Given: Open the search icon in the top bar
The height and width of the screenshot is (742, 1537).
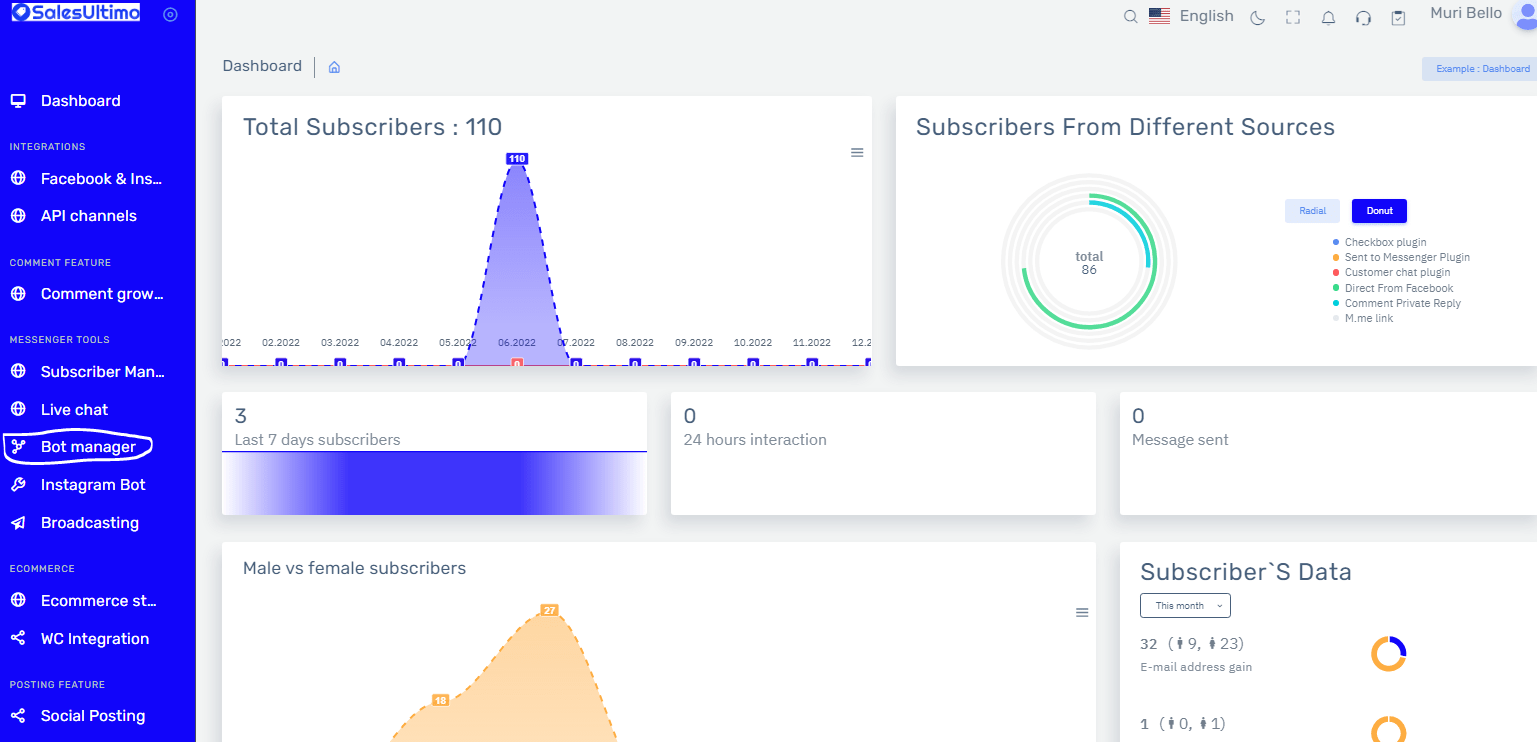Looking at the screenshot, I should 1130,17.
